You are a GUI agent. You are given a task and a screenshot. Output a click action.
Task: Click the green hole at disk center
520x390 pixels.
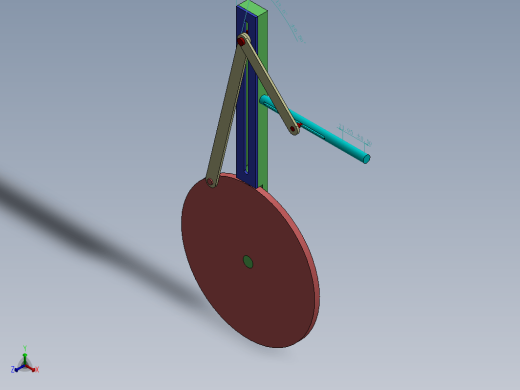[248, 262]
